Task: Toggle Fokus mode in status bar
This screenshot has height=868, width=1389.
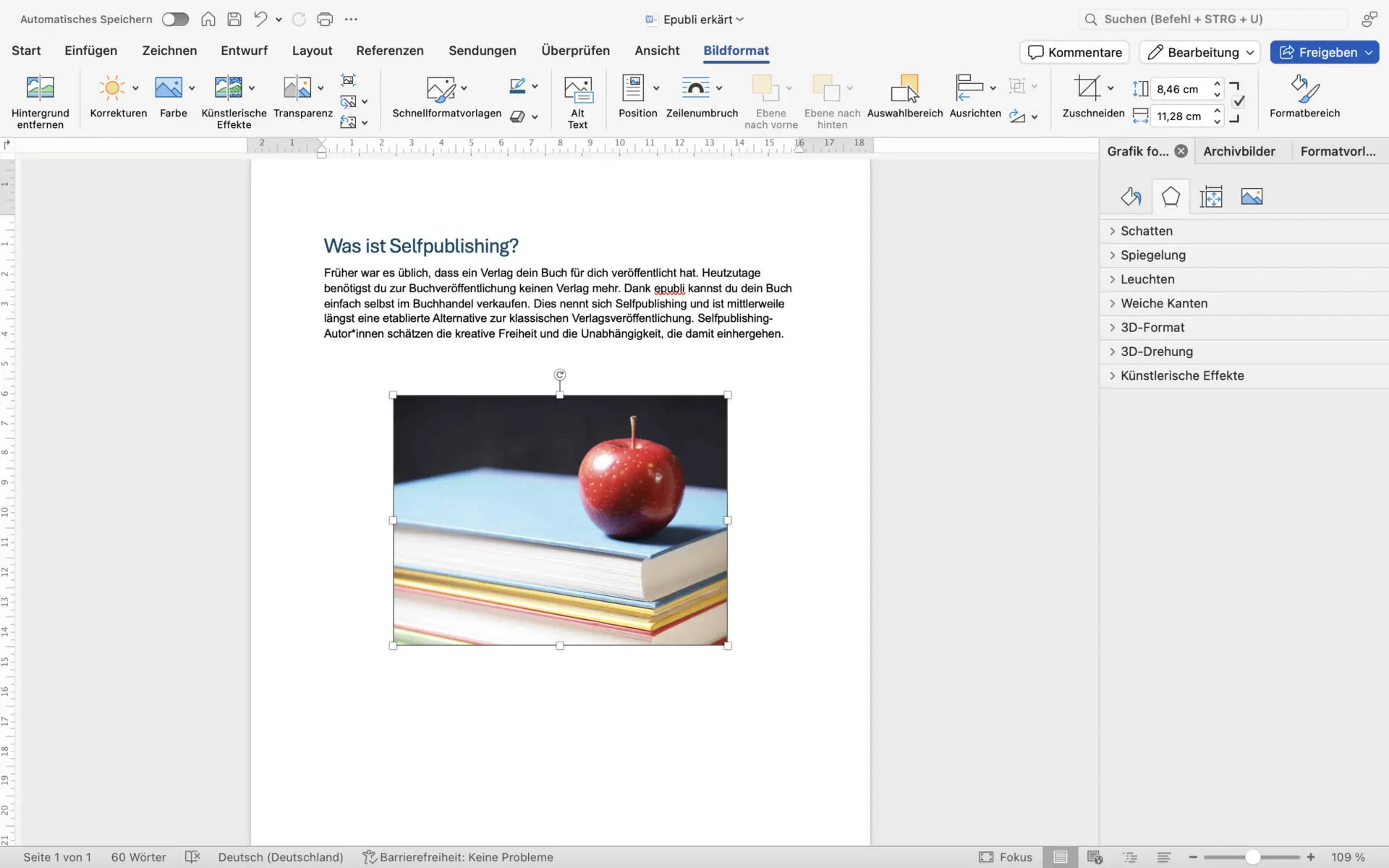Action: point(1006,857)
